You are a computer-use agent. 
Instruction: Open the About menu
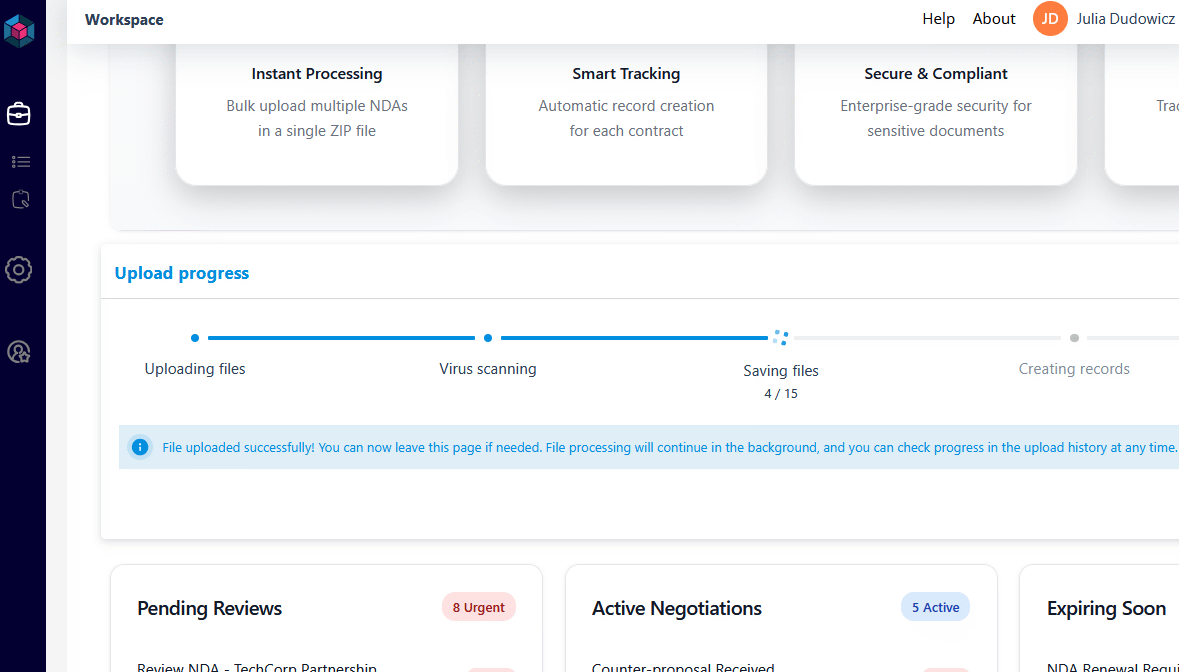pyautogui.click(x=994, y=19)
